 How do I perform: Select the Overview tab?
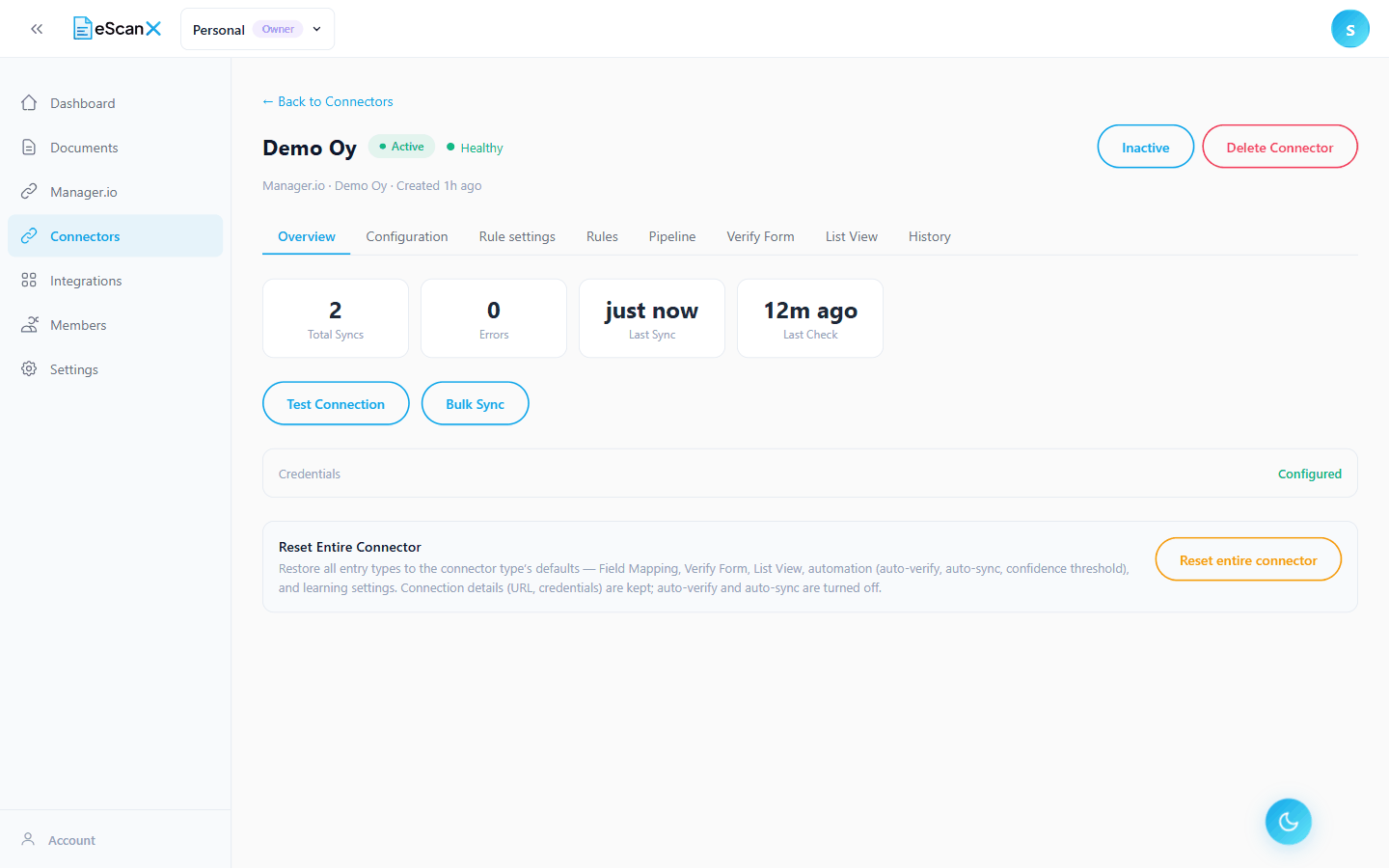307,236
